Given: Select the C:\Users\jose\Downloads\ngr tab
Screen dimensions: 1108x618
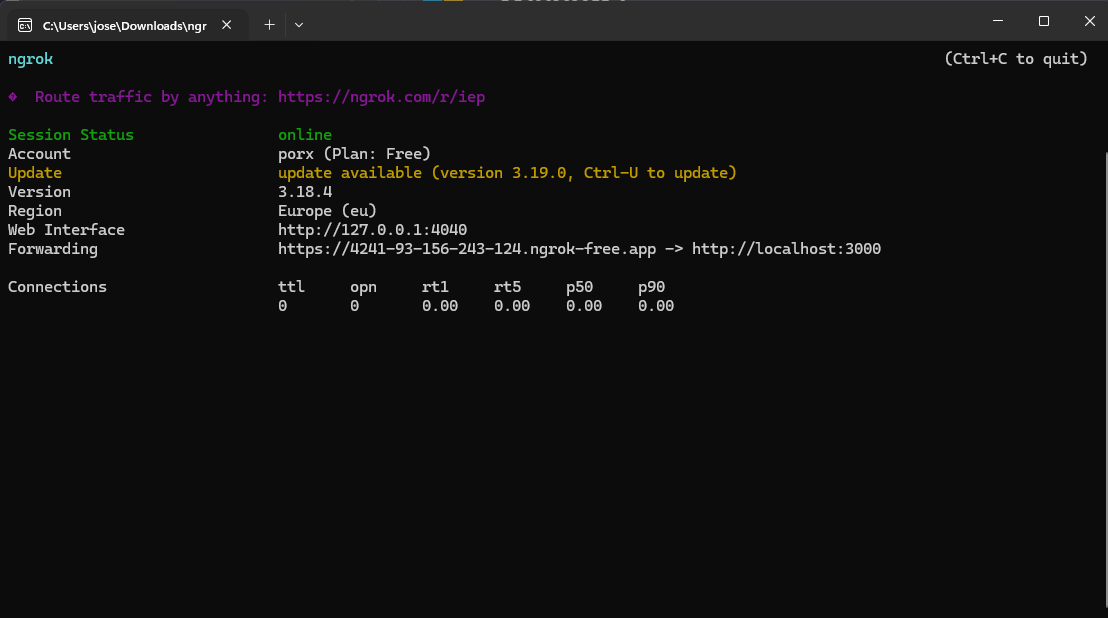Looking at the screenshot, I should [127, 25].
